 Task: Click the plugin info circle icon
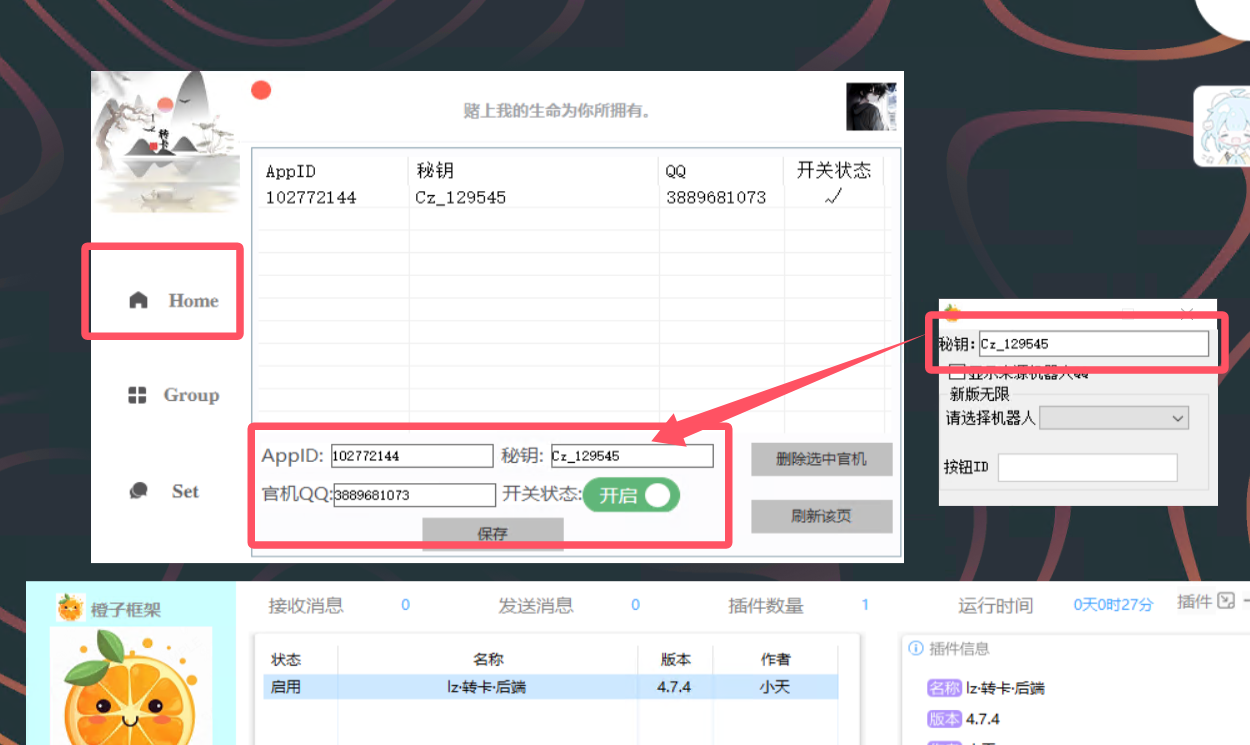(915, 648)
